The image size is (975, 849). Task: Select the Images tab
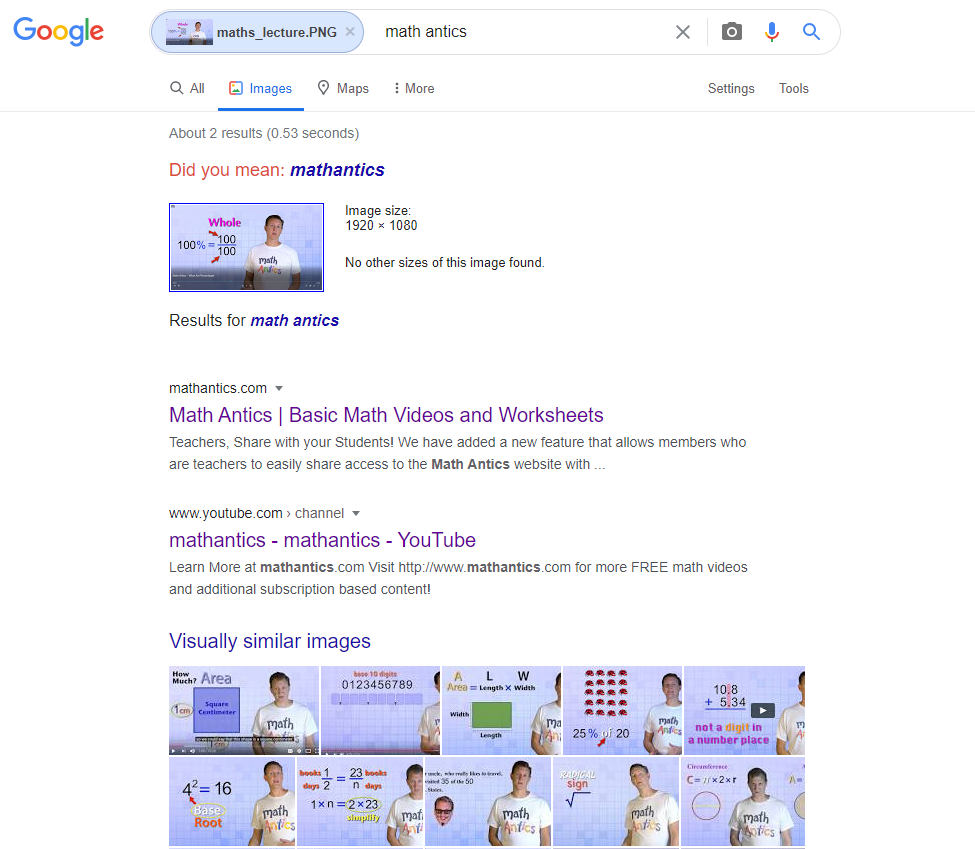point(261,88)
